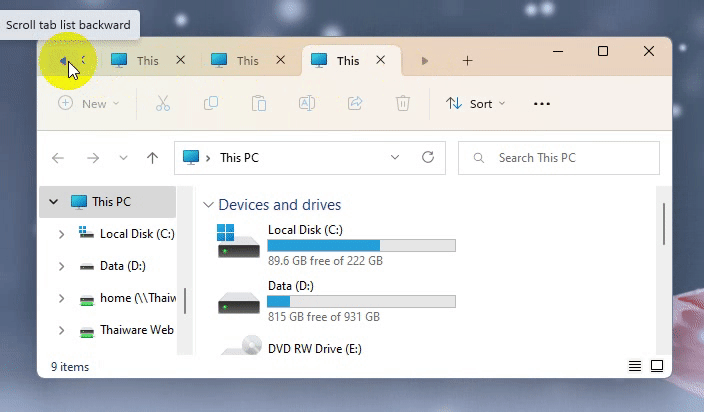Select the active This tab

[x=348, y=61]
